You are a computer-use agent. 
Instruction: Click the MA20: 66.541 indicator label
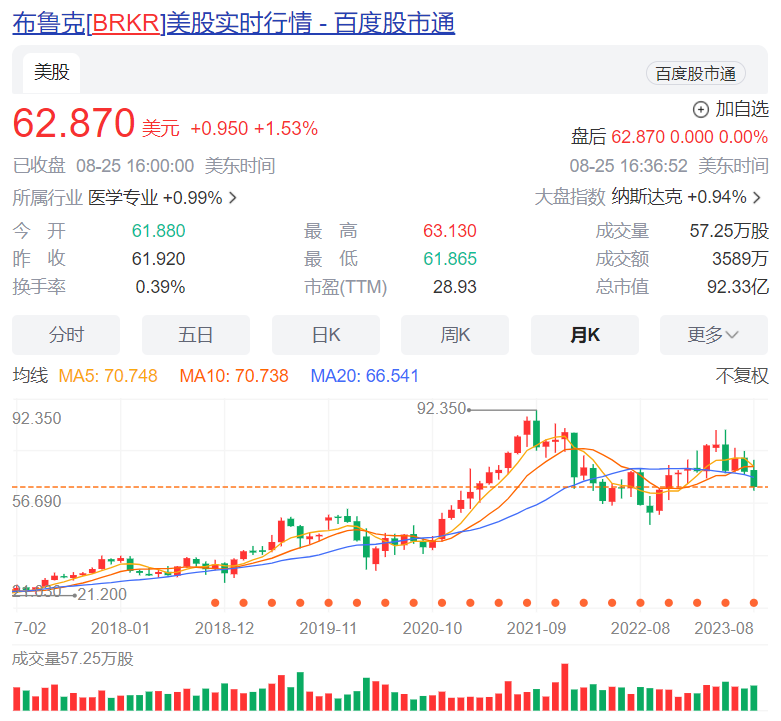[365, 376]
